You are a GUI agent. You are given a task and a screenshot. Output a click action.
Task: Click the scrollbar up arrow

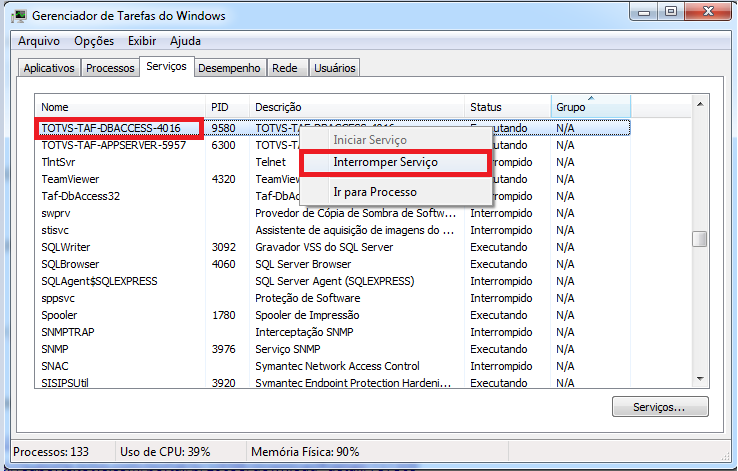(x=700, y=104)
